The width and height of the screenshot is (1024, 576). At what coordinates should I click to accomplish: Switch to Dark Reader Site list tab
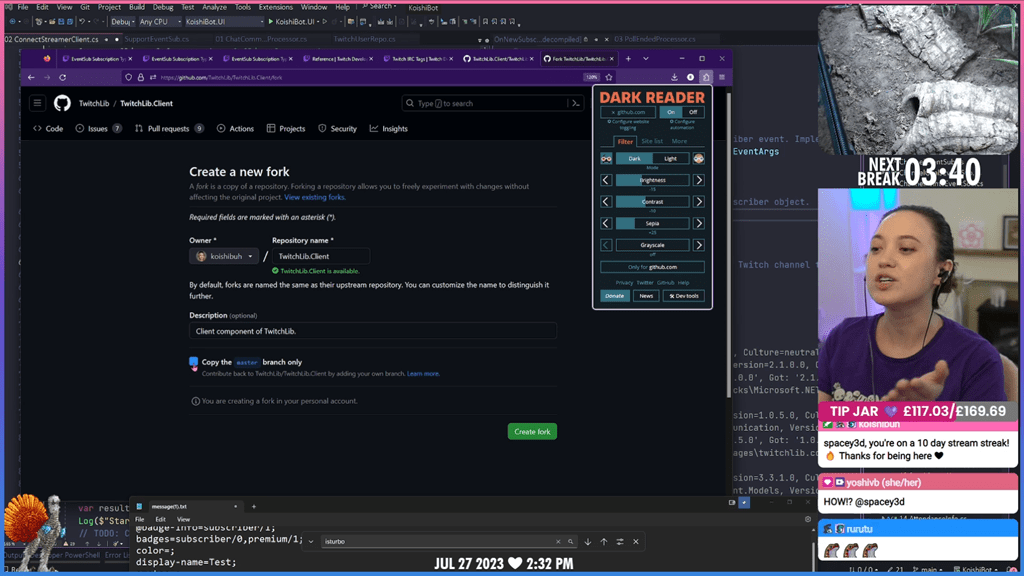pyautogui.click(x=652, y=141)
